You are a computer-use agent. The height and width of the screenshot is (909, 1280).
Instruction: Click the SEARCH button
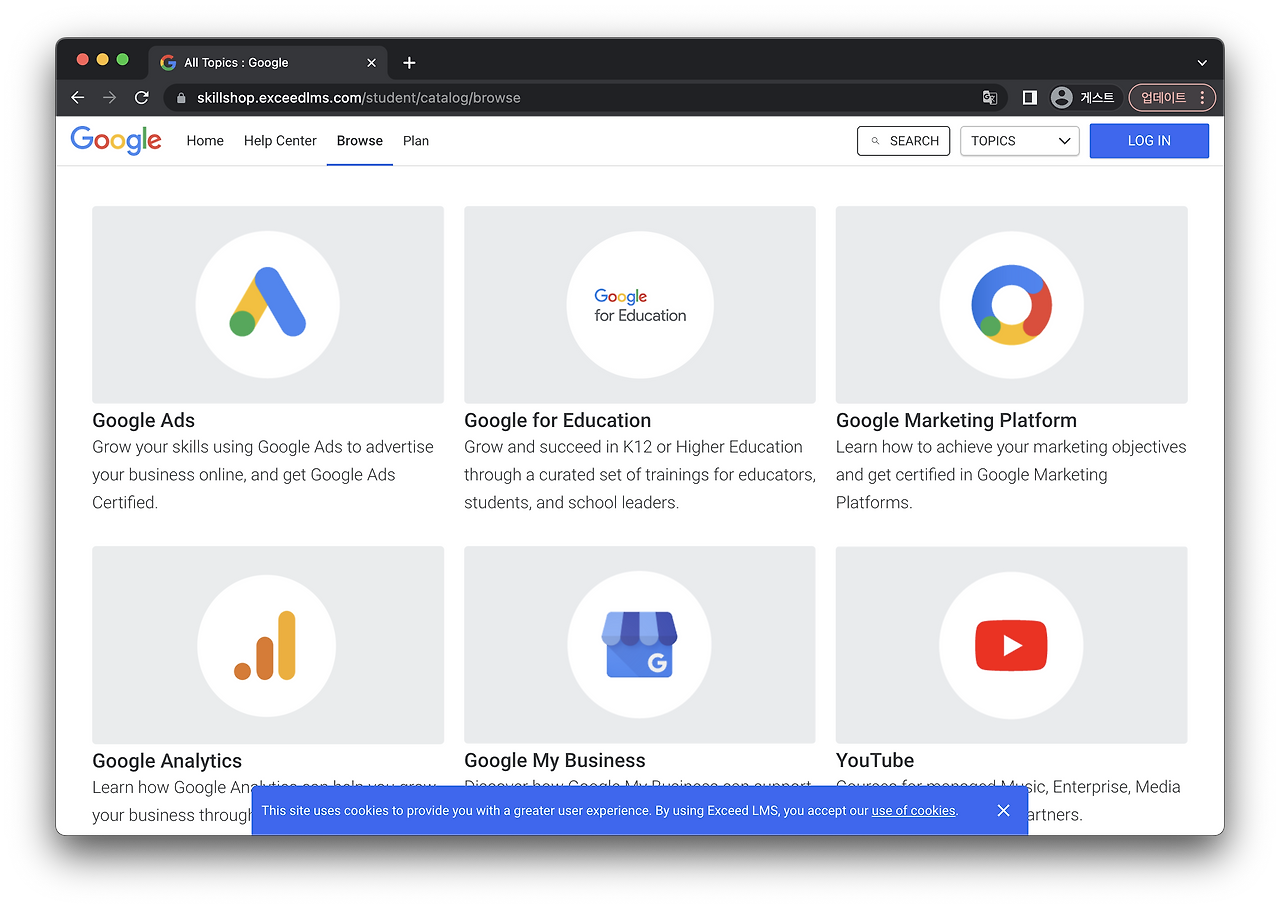[x=903, y=141]
